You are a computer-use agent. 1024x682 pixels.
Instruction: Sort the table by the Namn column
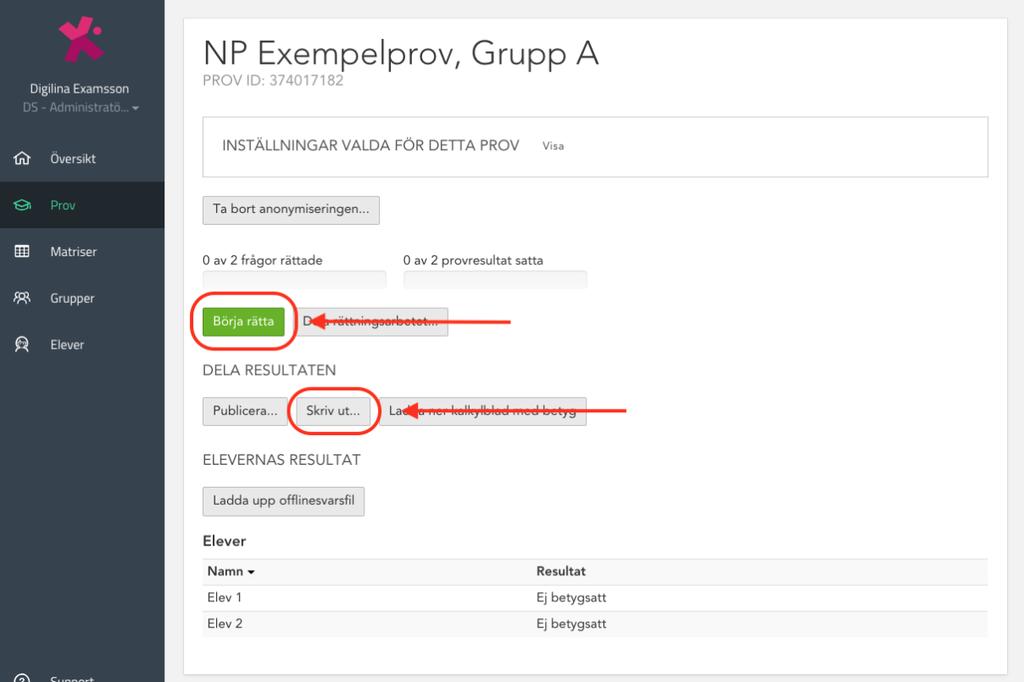pyautogui.click(x=231, y=571)
